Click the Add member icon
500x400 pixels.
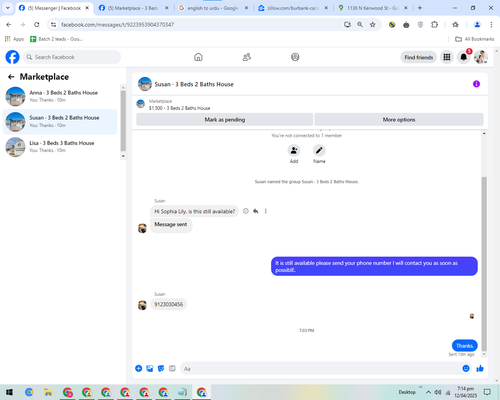pyautogui.click(x=294, y=150)
